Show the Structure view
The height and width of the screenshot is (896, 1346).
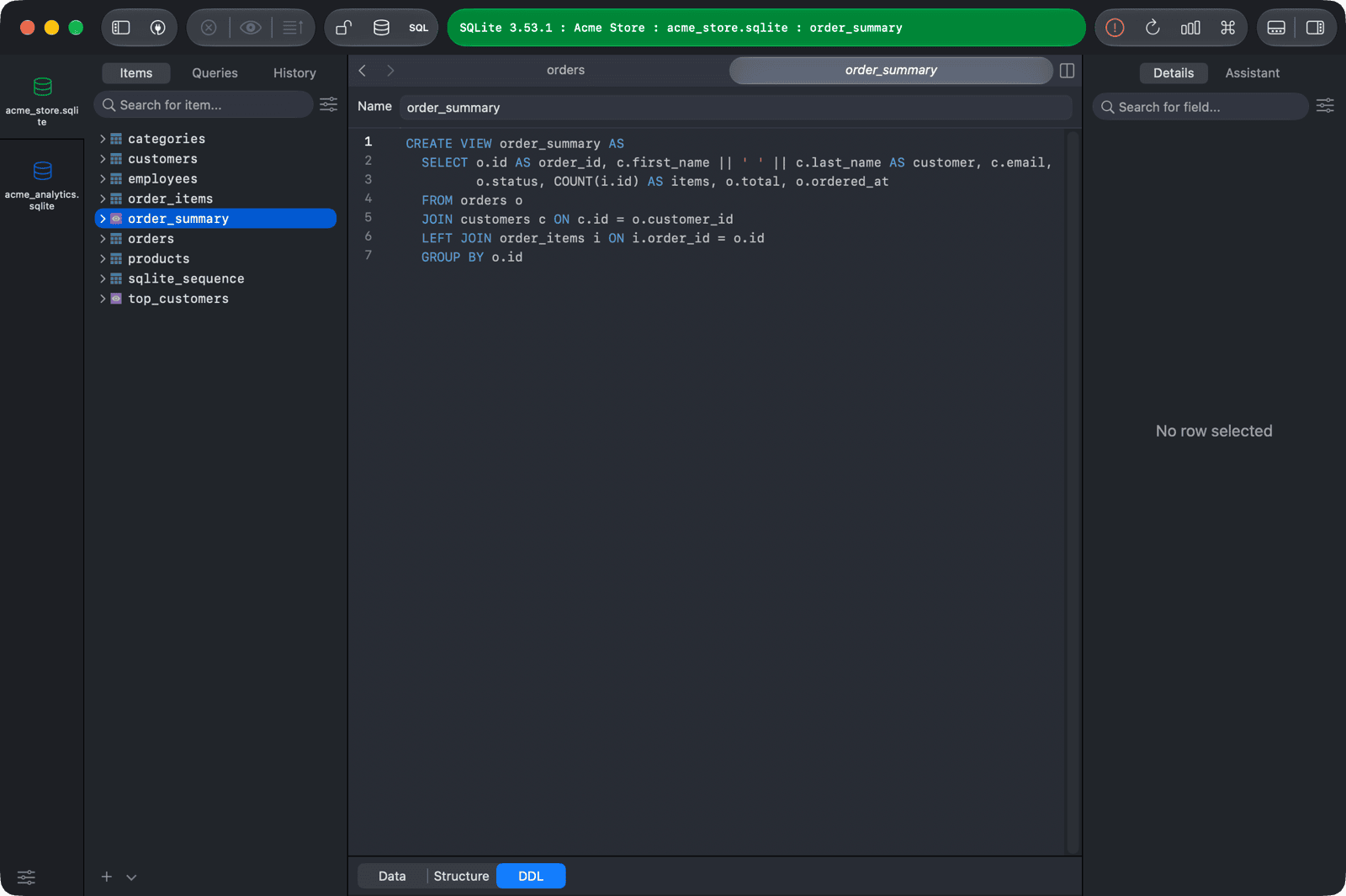click(461, 876)
